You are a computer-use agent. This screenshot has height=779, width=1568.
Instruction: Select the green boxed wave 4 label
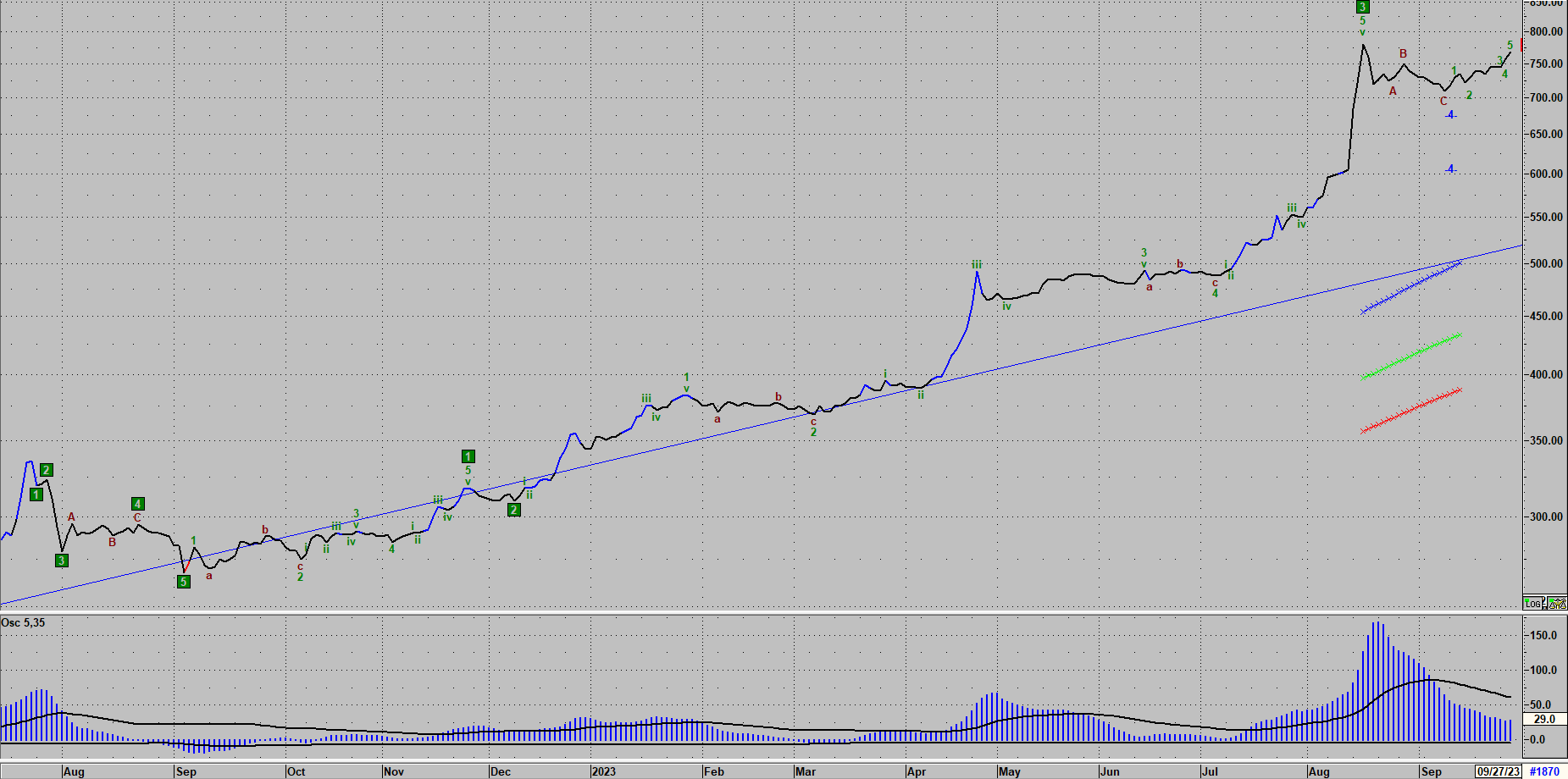tap(137, 504)
